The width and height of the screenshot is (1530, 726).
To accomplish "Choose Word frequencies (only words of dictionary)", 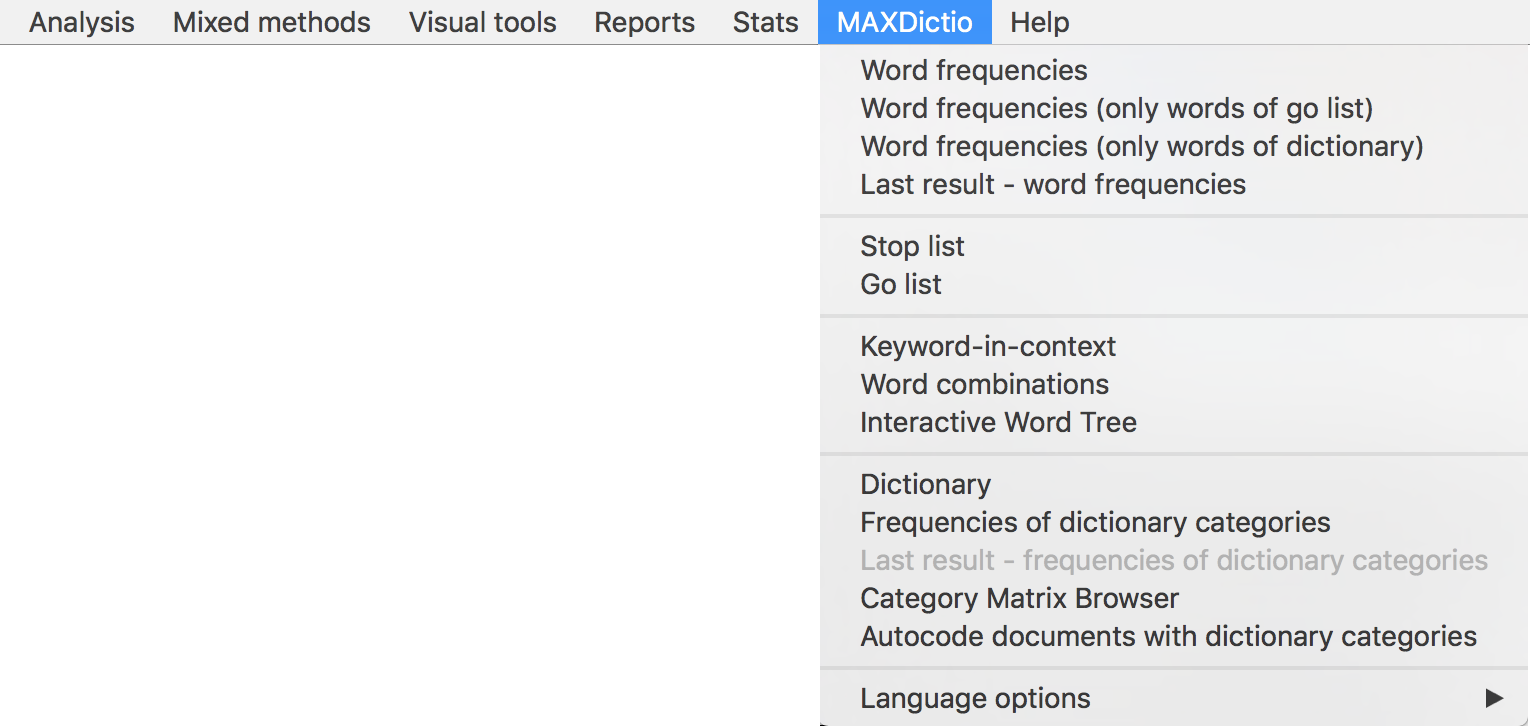I will [x=1174, y=146].
